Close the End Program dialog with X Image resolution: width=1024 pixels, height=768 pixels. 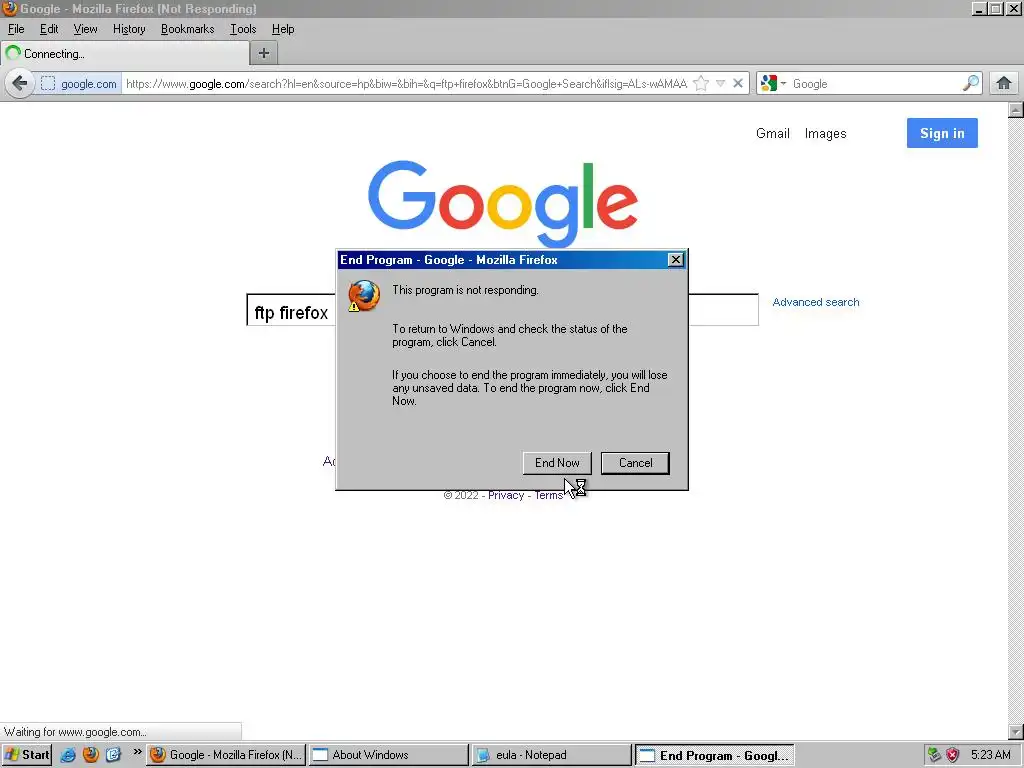(x=676, y=260)
